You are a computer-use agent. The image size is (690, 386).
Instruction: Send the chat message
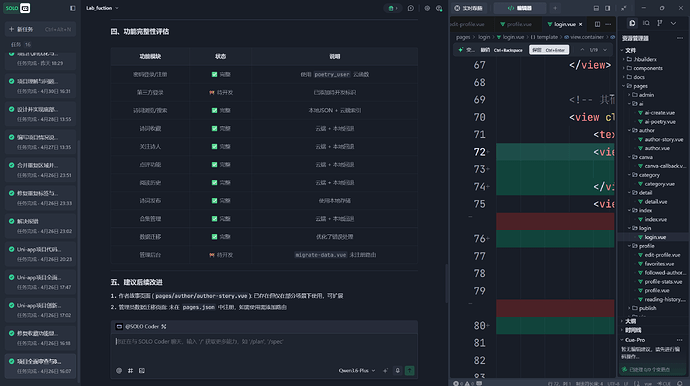[x=410, y=371]
